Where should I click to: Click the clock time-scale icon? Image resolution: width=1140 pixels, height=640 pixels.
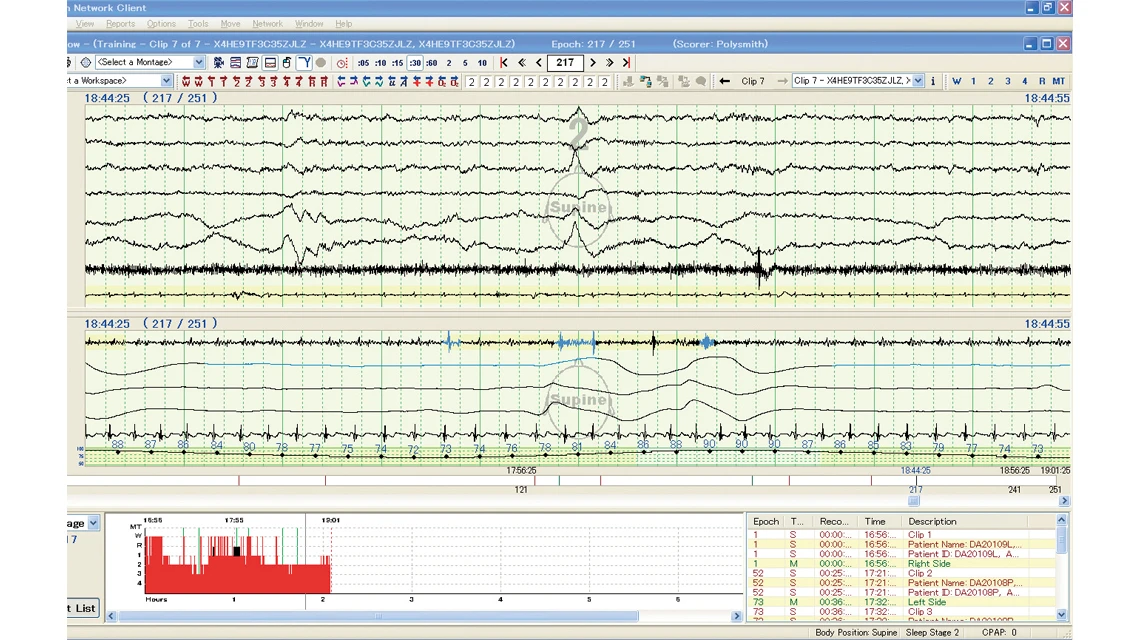(341, 63)
